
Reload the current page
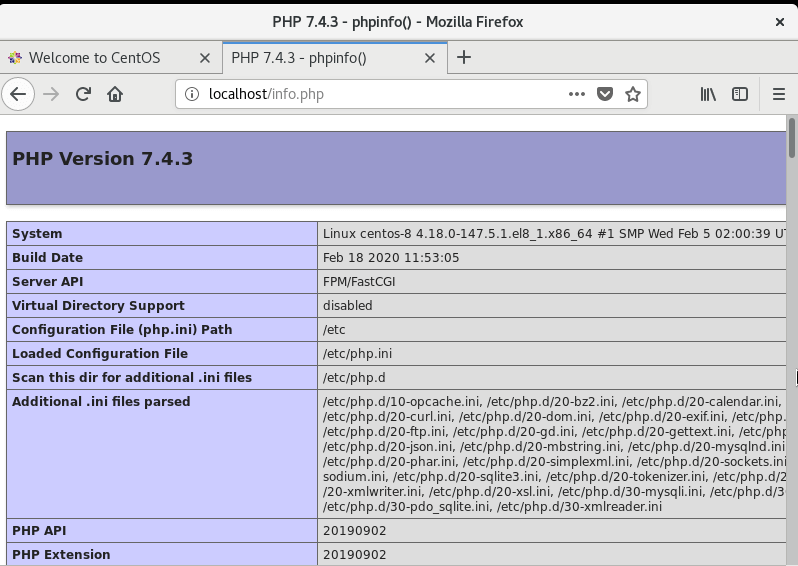pyautogui.click(x=83, y=94)
